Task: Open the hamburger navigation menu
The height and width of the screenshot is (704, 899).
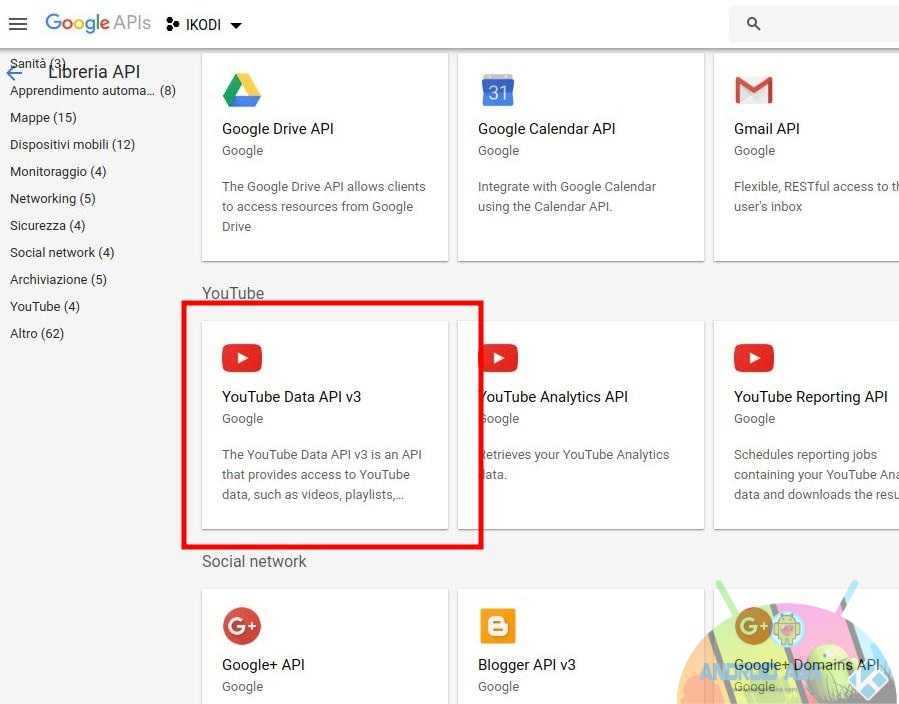Action: 18,24
